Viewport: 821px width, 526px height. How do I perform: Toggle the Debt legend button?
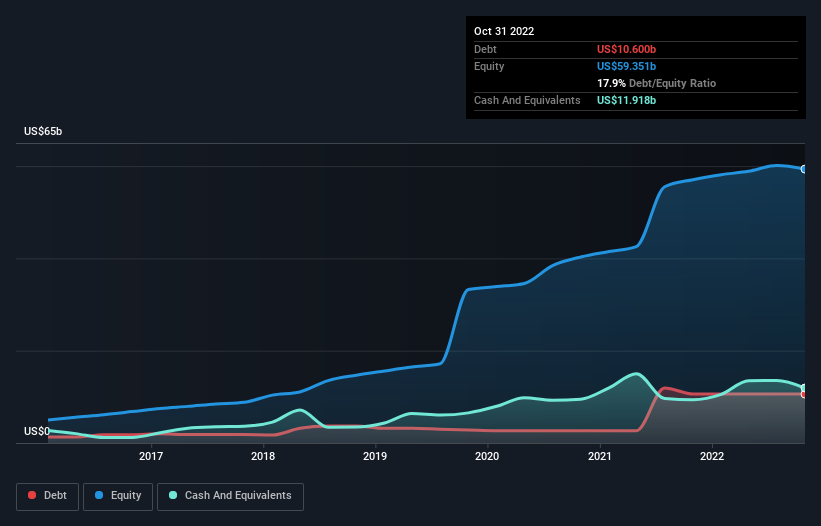tap(48, 496)
